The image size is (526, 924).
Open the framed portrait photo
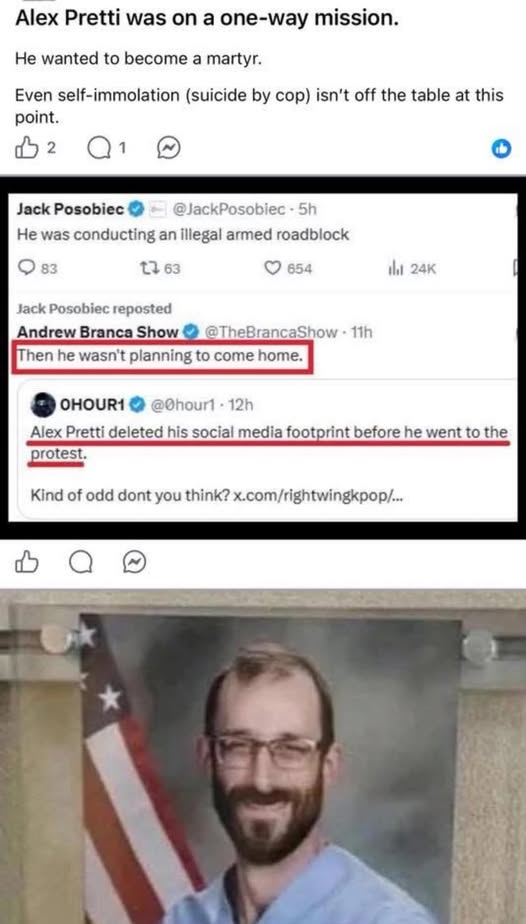point(263,766)
